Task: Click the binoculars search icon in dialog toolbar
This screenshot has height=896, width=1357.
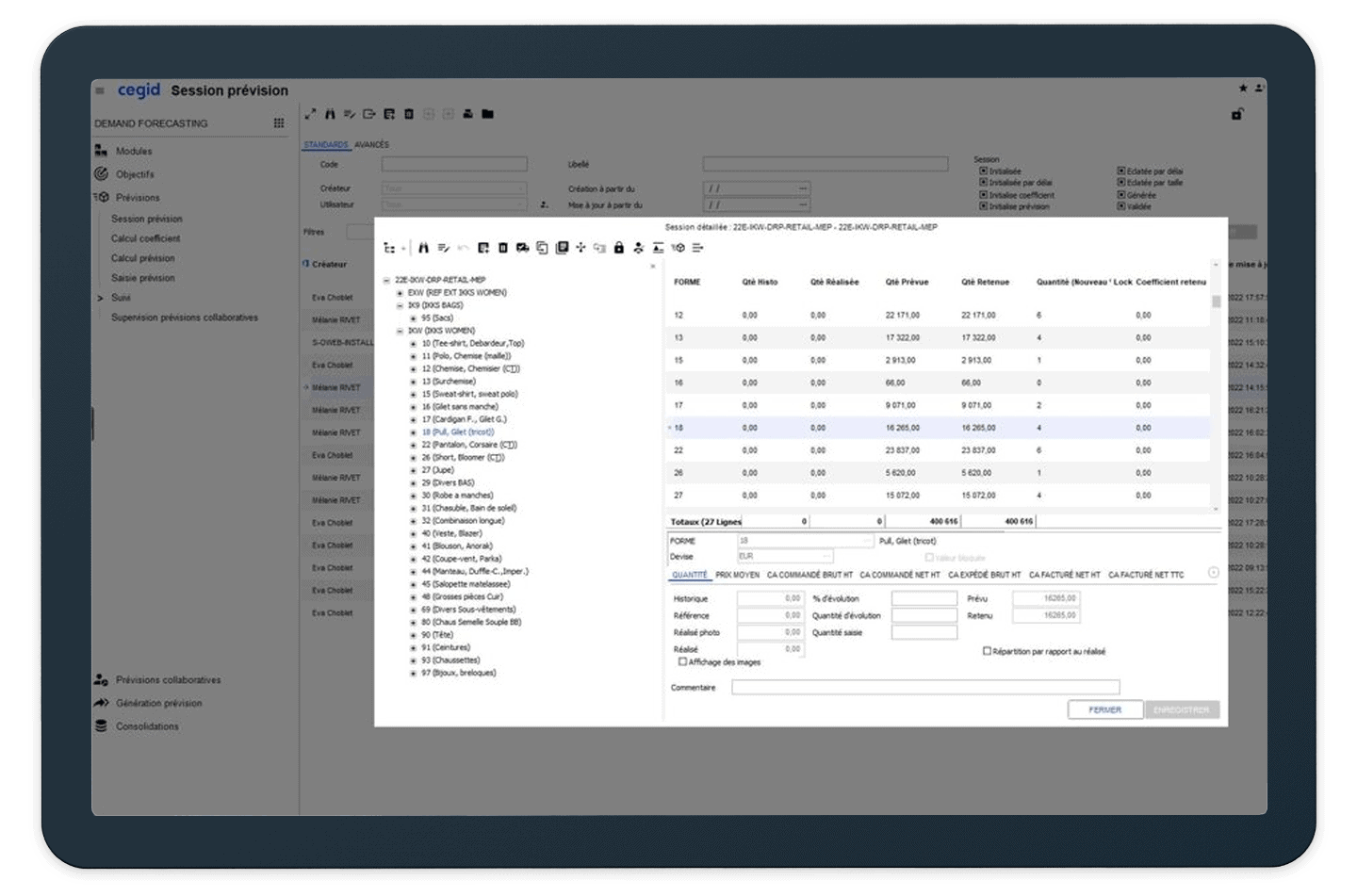Action: point(423,248)
